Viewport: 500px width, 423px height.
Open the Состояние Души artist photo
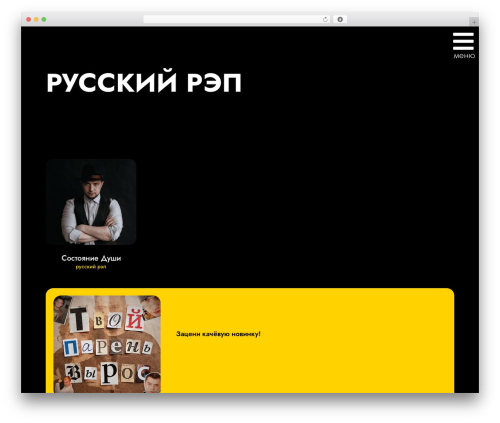pos(91,202)
